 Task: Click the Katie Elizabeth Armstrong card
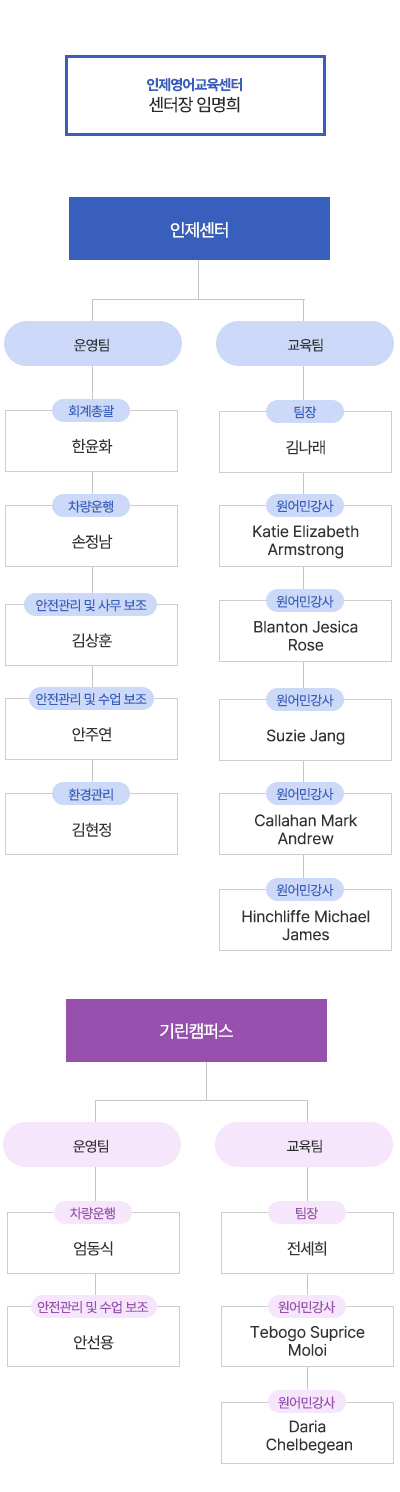click(305, 535)
